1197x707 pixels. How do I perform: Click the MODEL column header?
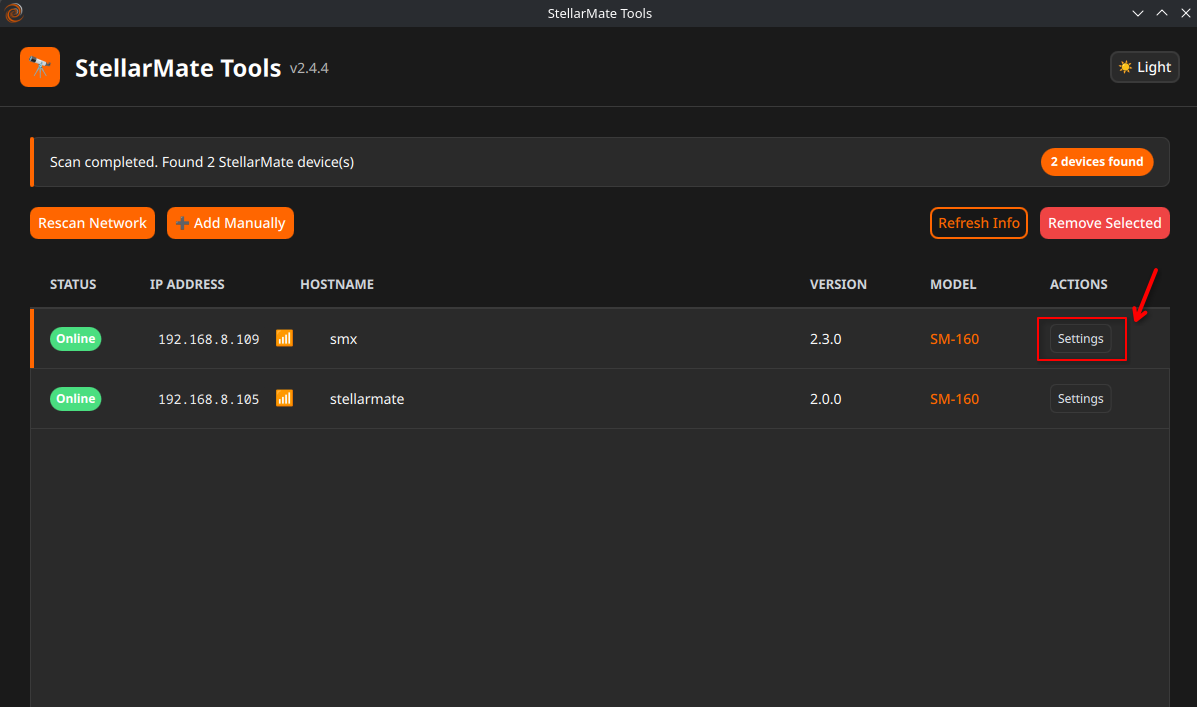pos(953,284)
